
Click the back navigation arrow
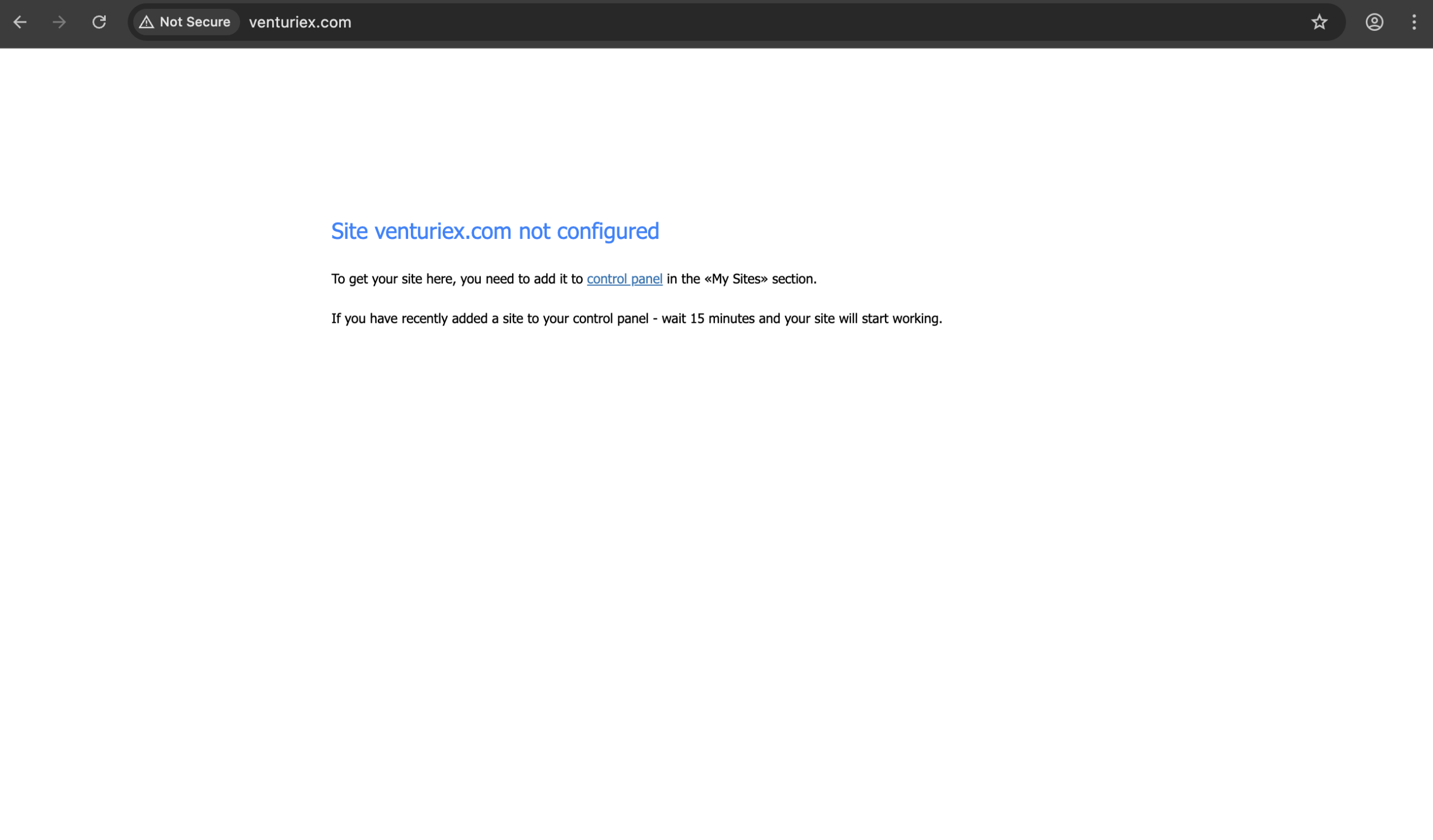click(21, 22)
